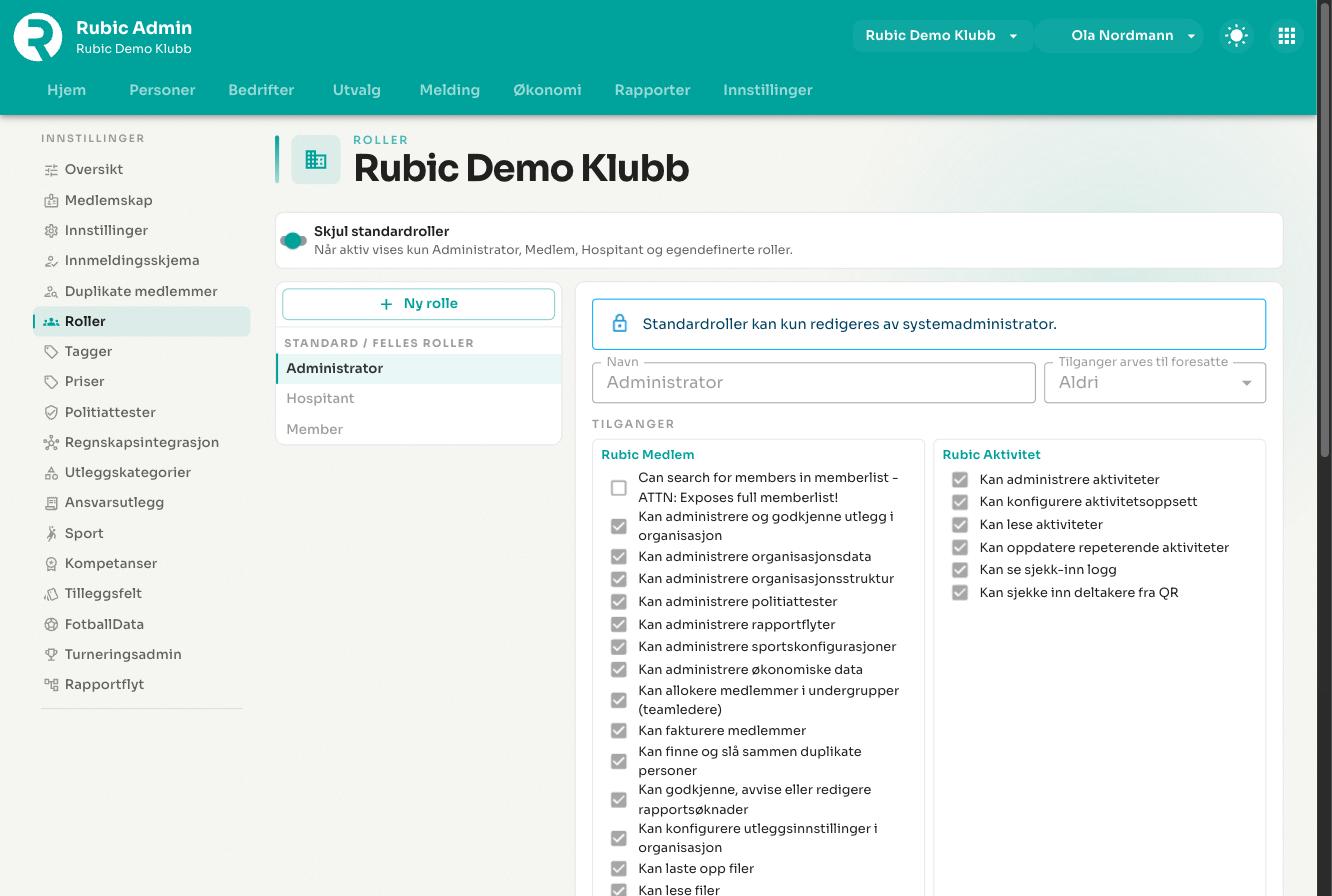Viewport: 1332px width, 896px height.
Task: Open the Økonomi menu
Action: (x=547, y=90)
